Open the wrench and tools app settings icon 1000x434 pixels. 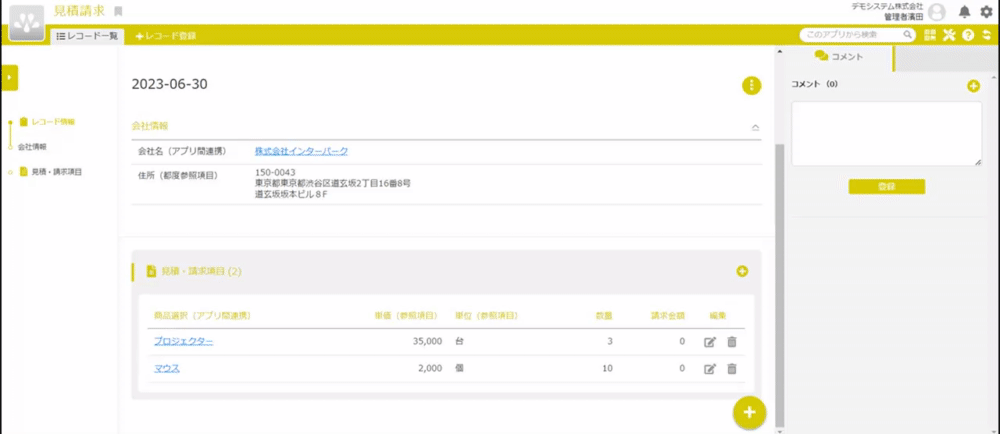tap(949, 35)
